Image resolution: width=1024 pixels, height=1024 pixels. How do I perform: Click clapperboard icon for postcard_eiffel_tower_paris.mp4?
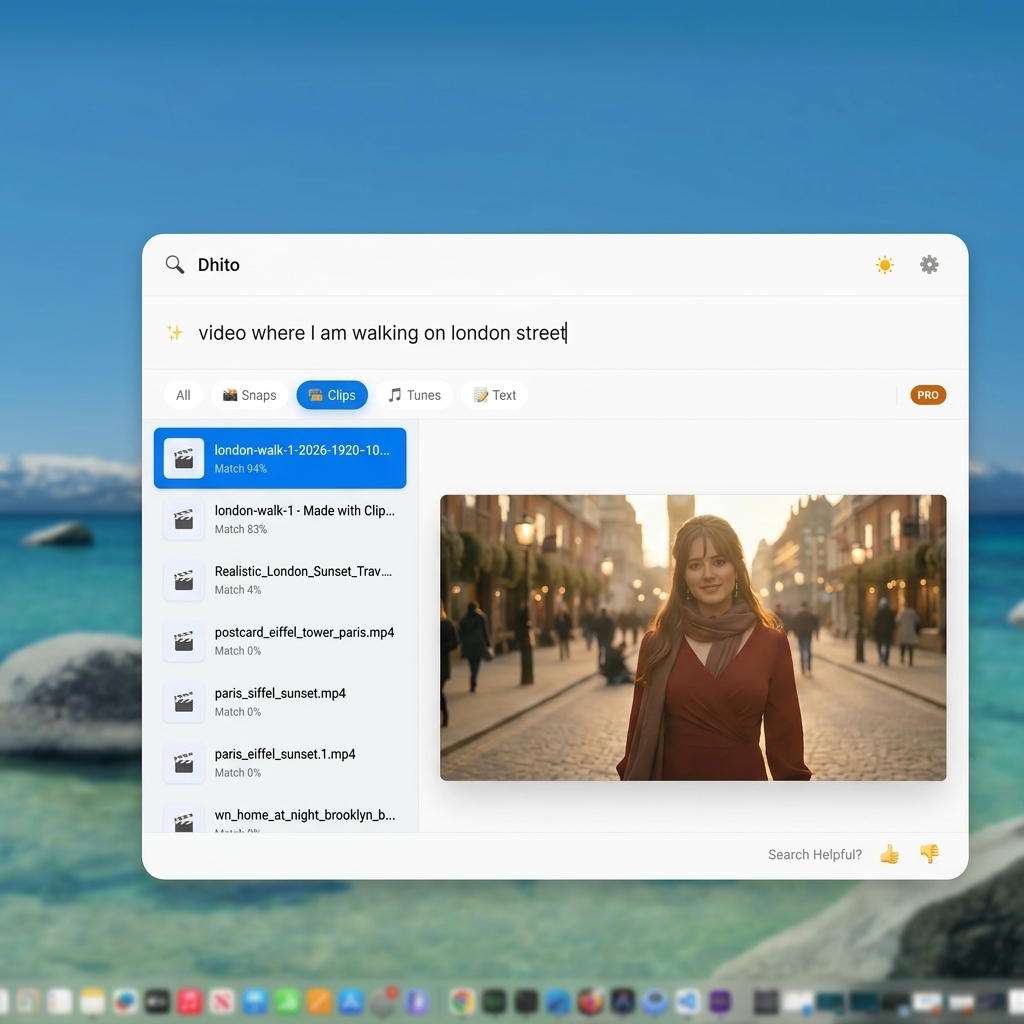(x=184, y=641)
